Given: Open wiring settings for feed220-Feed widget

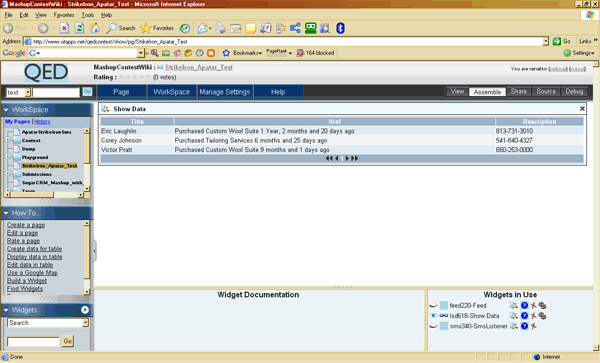Looking at the screenshot, I should pyautogui.click(x=542, y=305).
